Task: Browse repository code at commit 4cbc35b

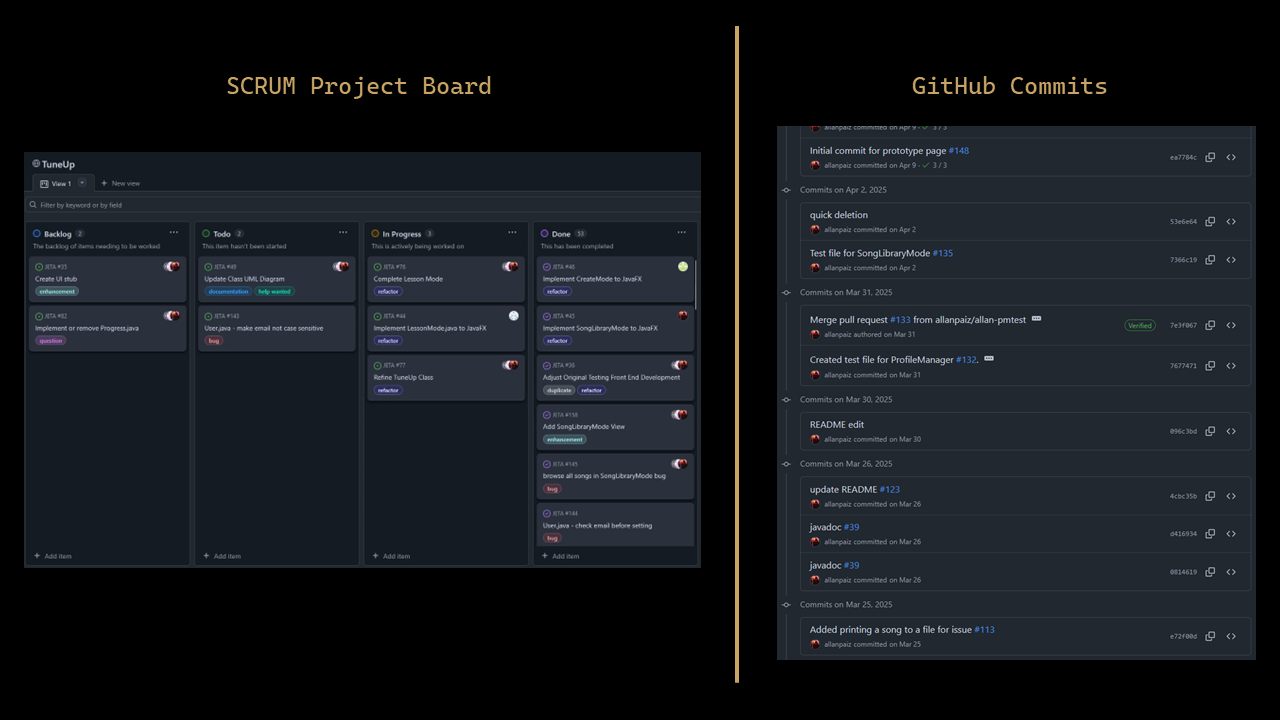Action: tap(1231, 496)
